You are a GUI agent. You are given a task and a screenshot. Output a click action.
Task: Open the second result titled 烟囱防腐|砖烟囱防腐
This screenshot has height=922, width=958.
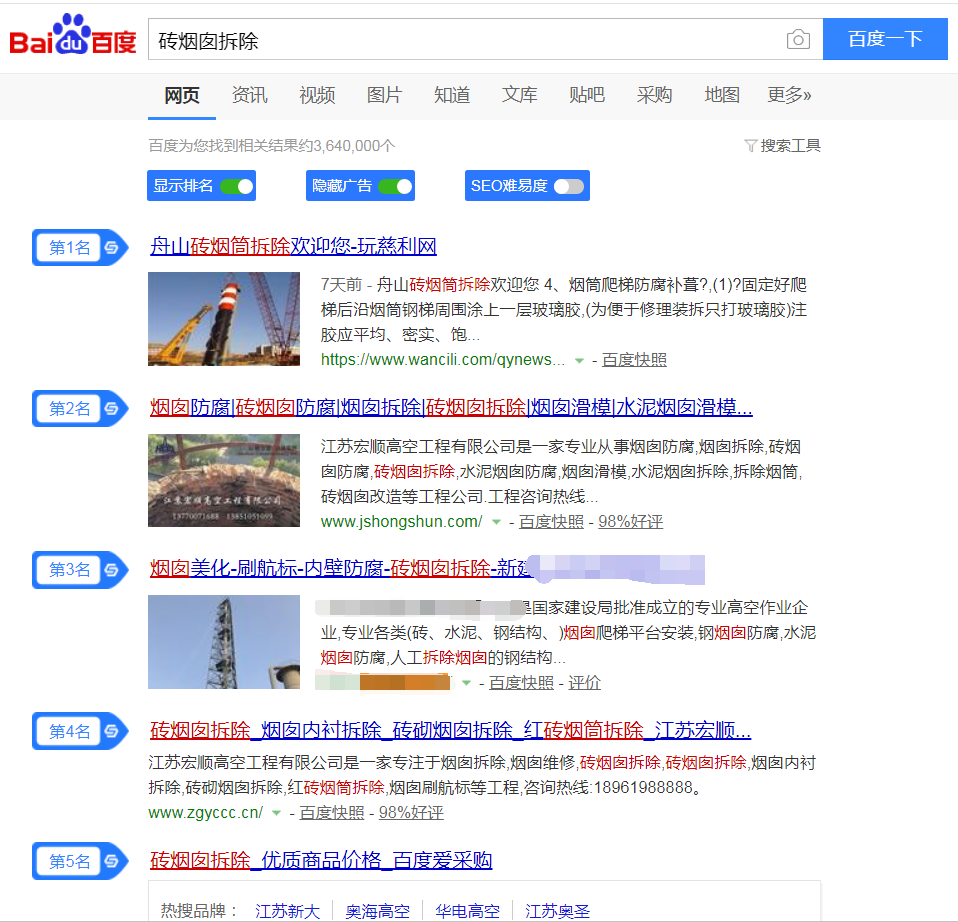pyautogui.click(x=451, y=408)
